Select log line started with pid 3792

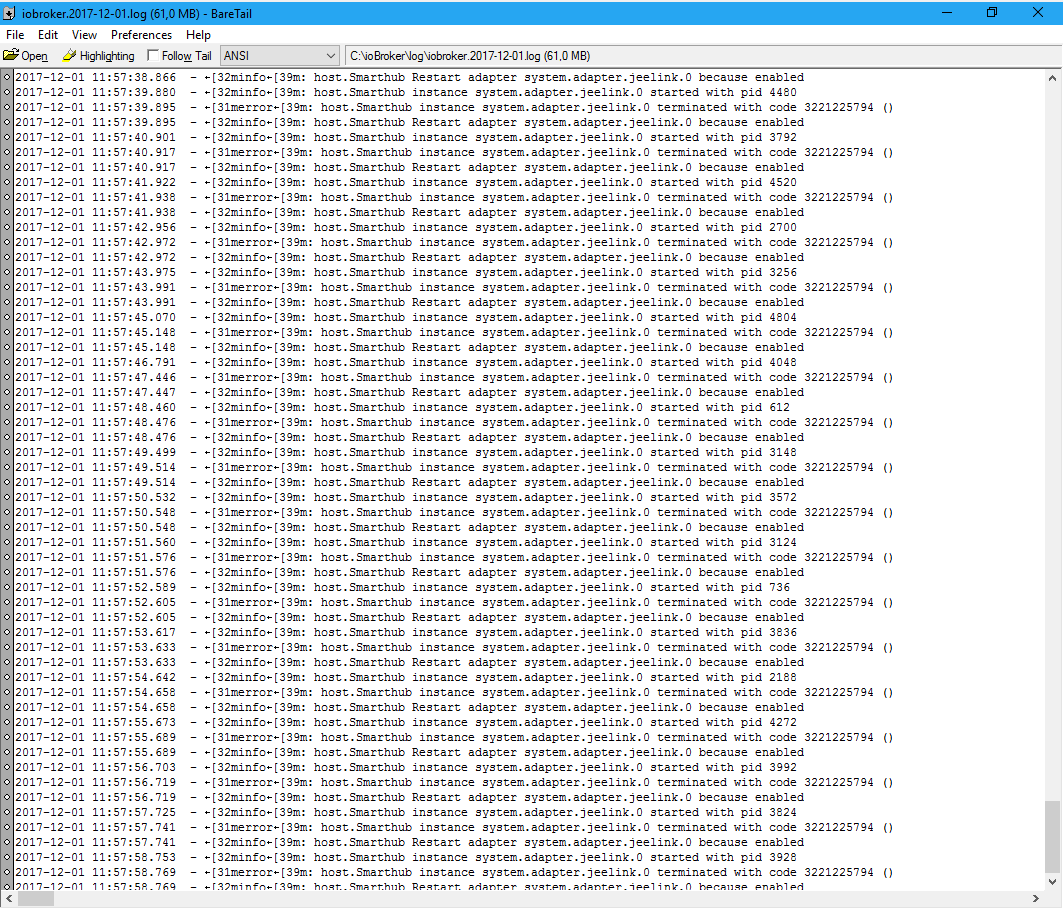(405, 137)
